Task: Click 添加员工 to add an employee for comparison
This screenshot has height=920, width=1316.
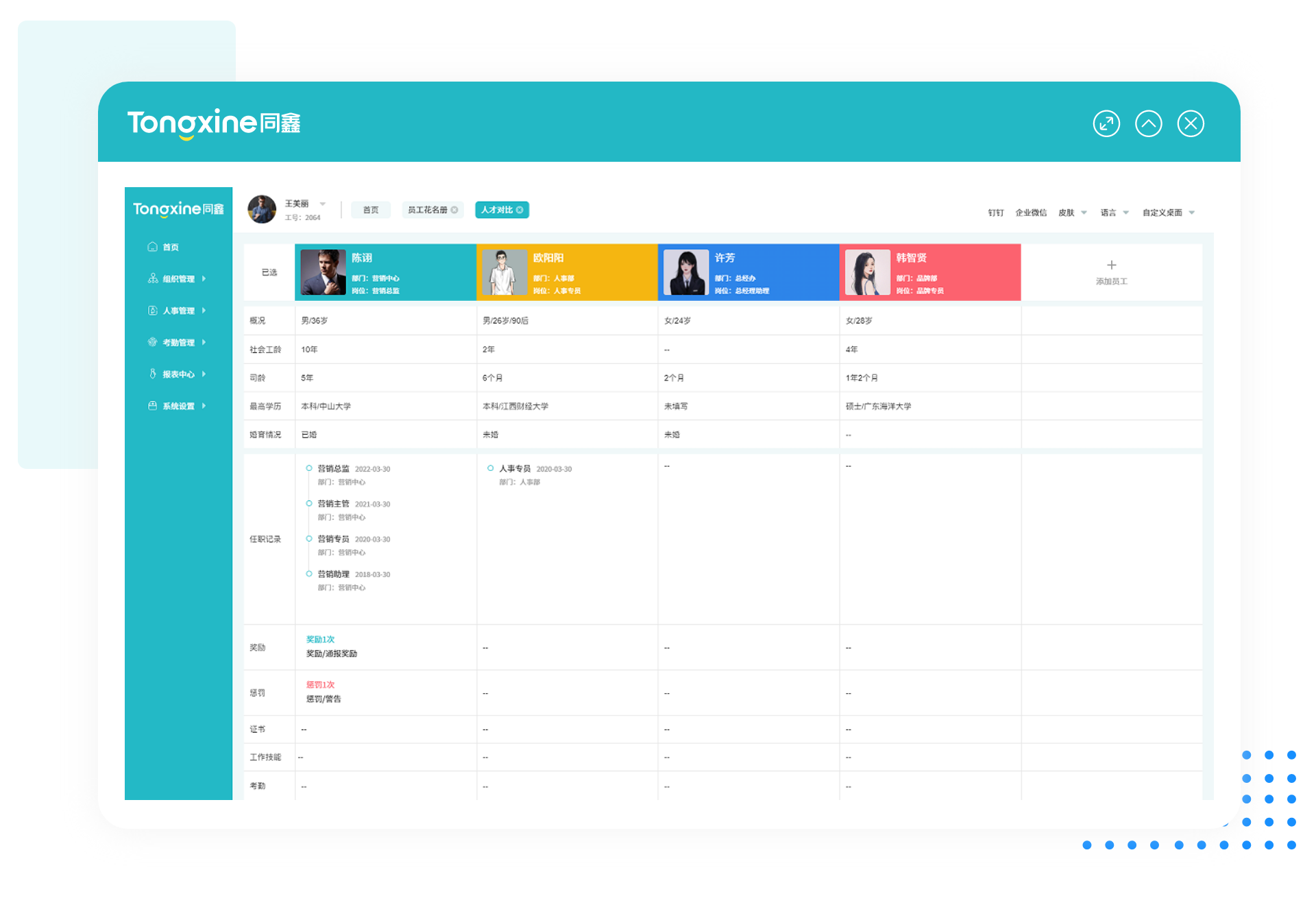Action: 1110,271
